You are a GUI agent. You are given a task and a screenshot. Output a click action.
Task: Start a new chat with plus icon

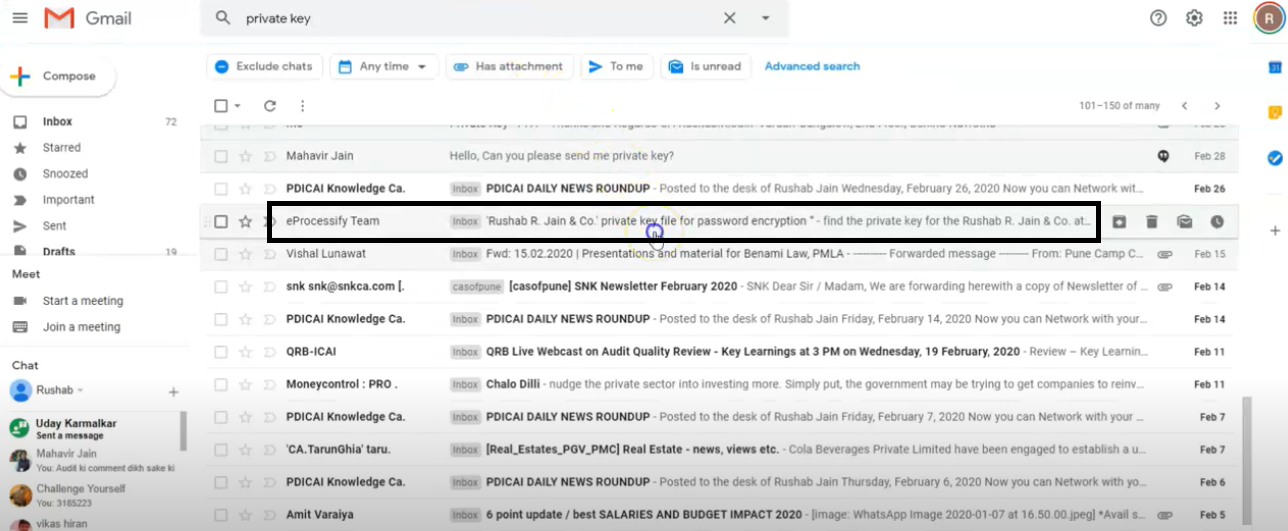[x=173, y=392]
